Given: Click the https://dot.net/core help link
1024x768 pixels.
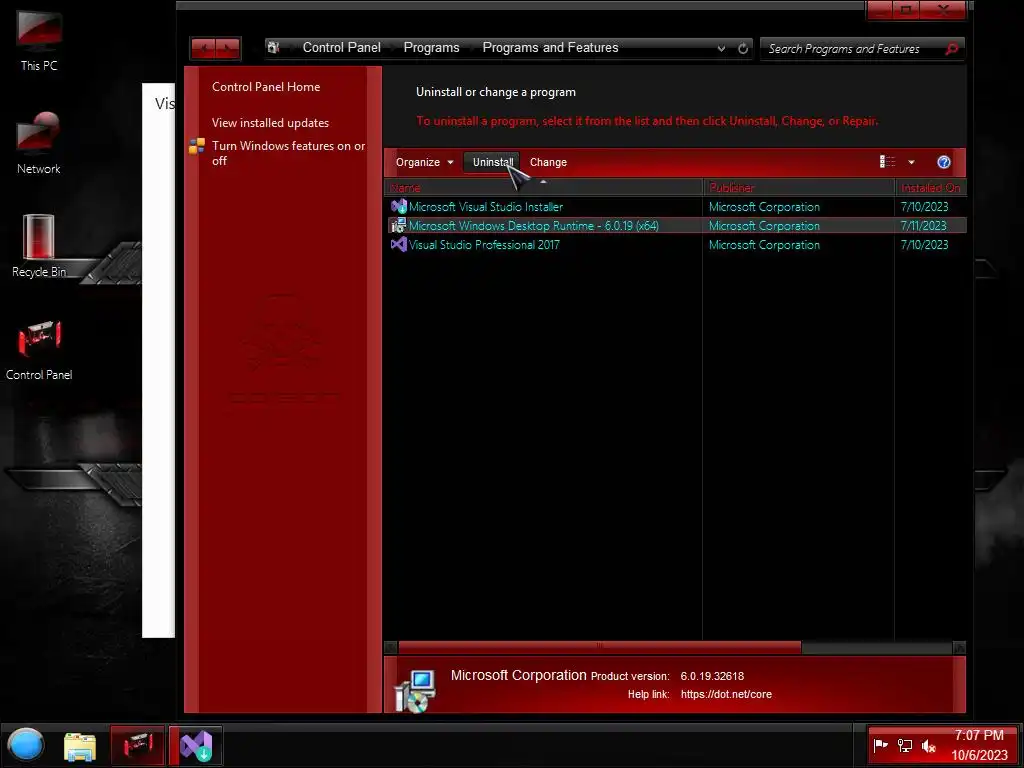Looking at the screenshot, I should click(x=726, y=694).
